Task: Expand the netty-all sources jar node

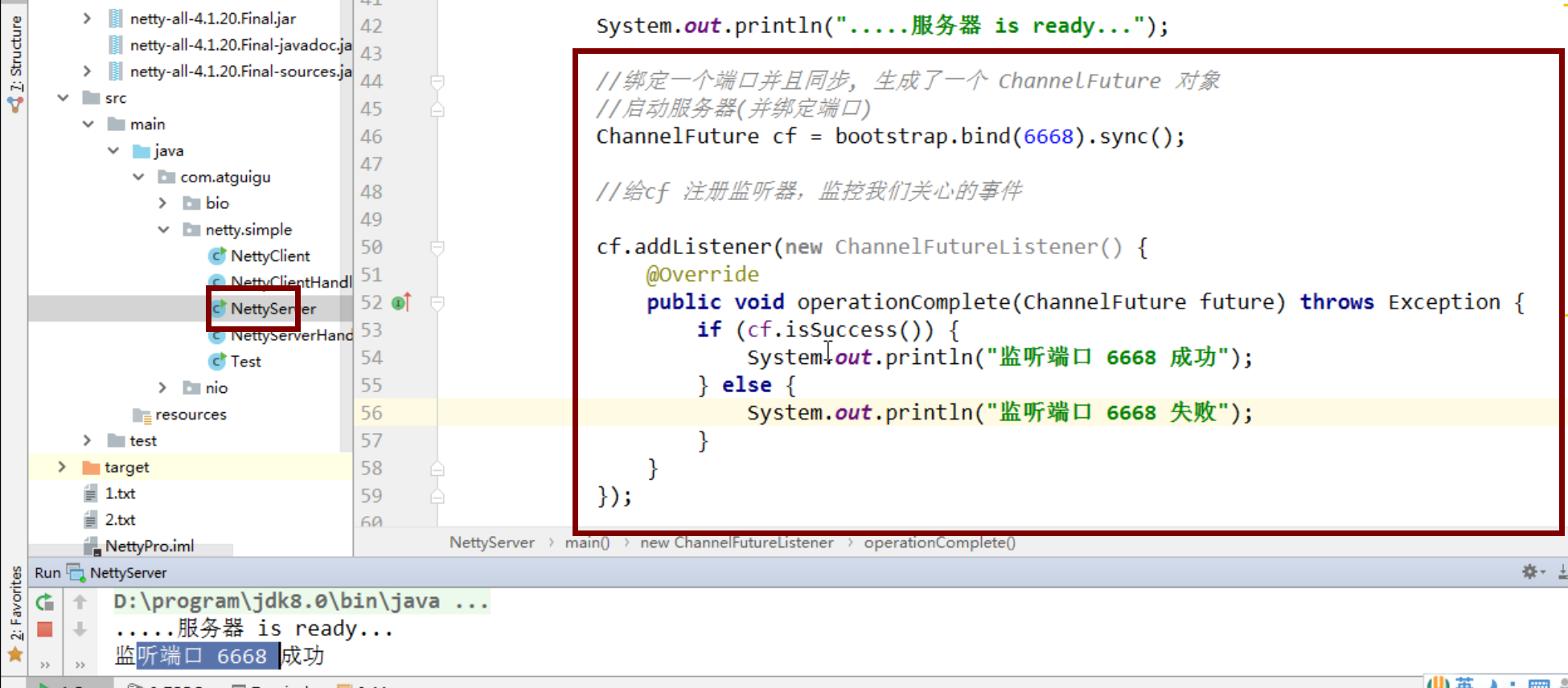Action: [x=87, y=71]
